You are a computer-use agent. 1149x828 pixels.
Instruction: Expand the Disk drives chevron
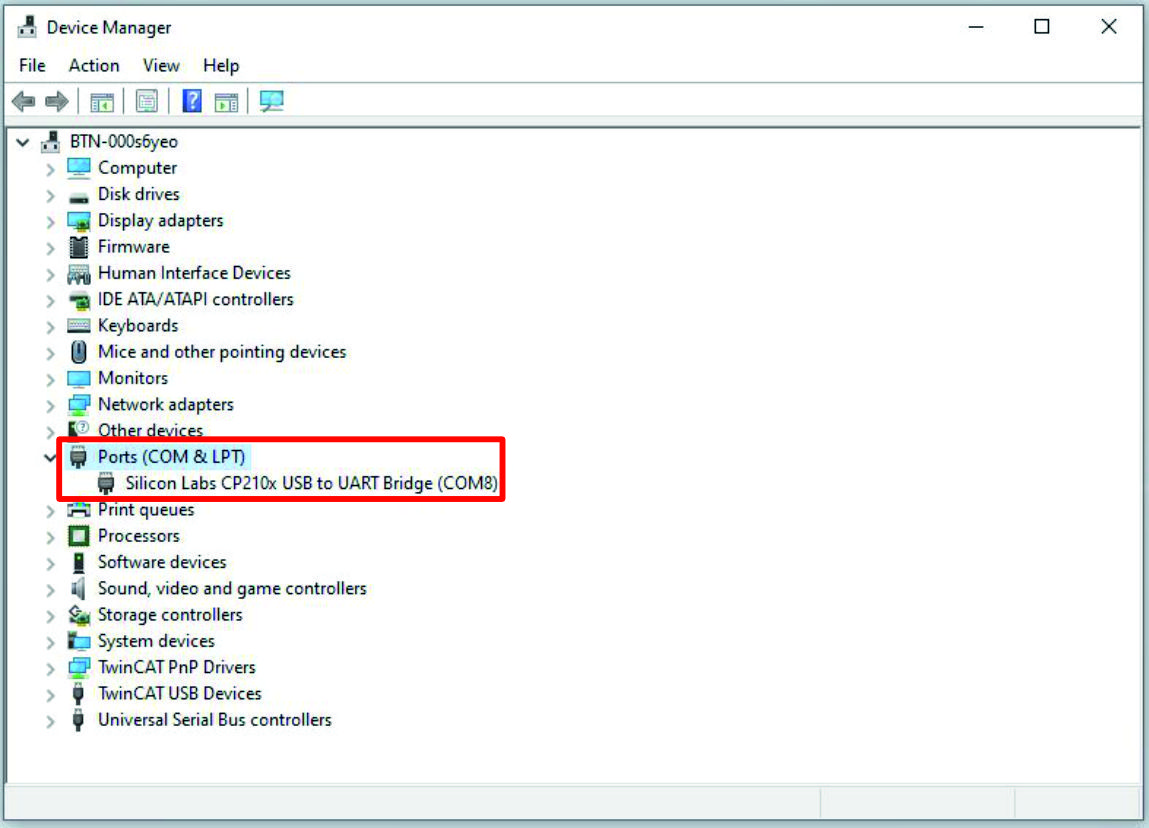coord(50,196)
